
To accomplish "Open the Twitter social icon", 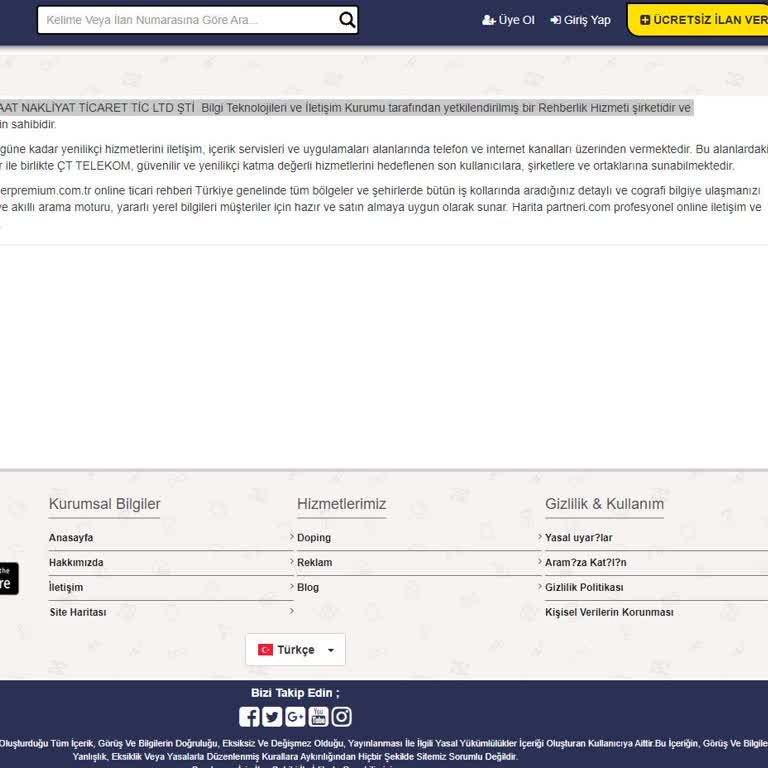I will coord(272,717).
